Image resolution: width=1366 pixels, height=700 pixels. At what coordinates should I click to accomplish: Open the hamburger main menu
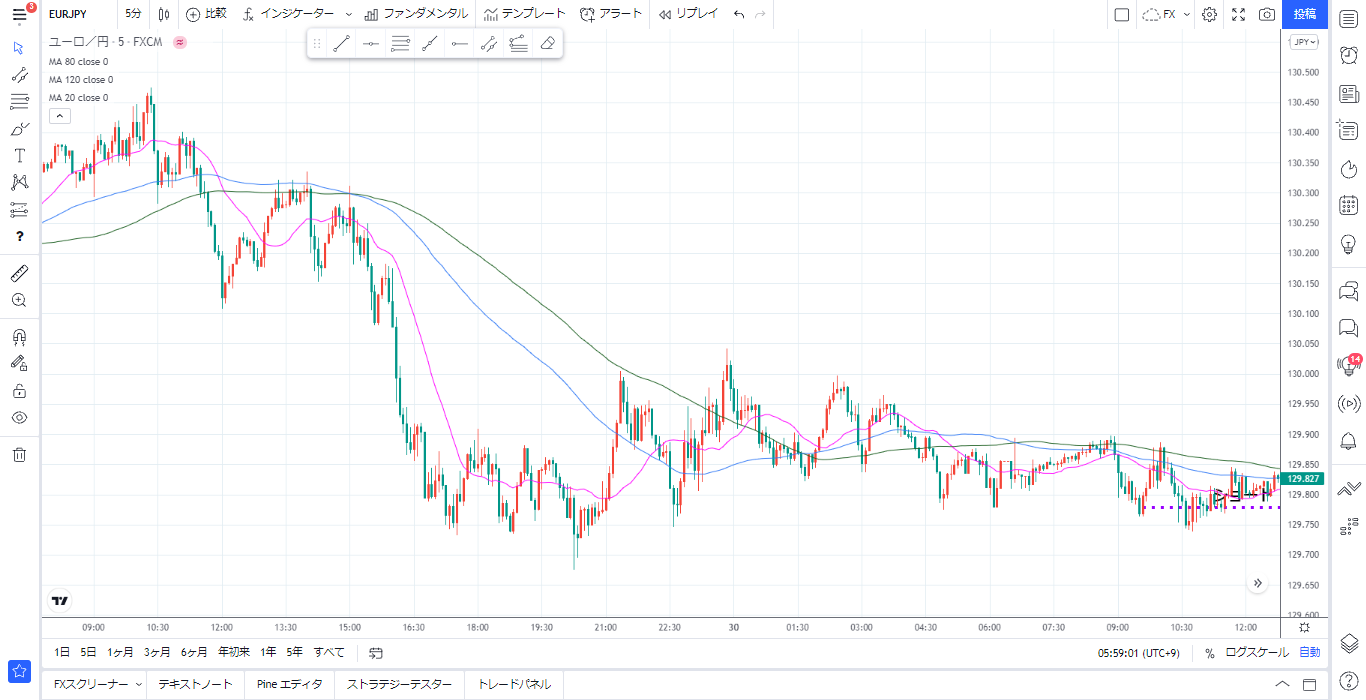tap(19, 14)
